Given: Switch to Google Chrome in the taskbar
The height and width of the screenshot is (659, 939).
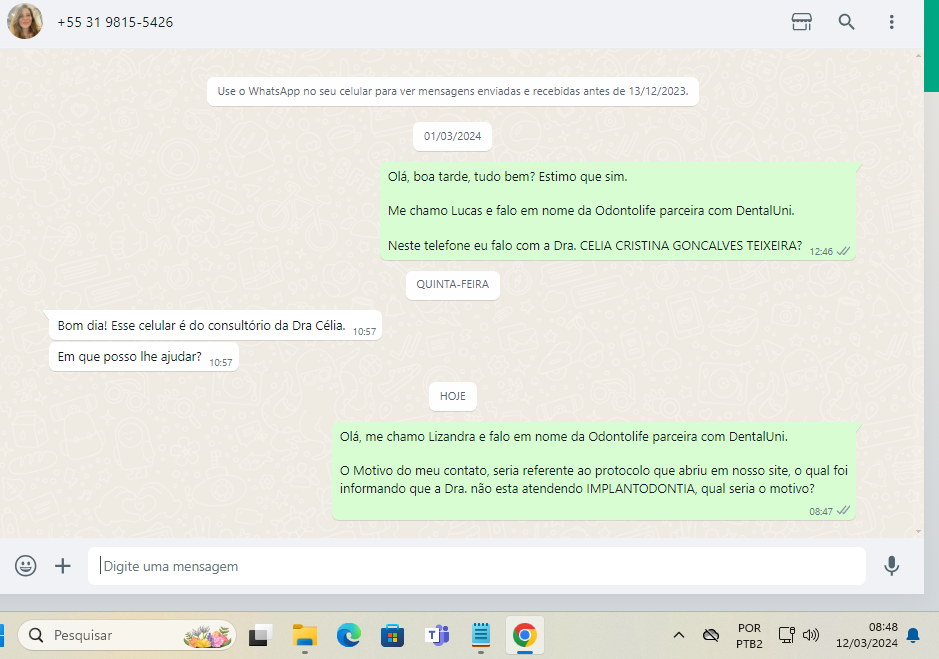Looking at the screenshot, I should pos(525,635).
